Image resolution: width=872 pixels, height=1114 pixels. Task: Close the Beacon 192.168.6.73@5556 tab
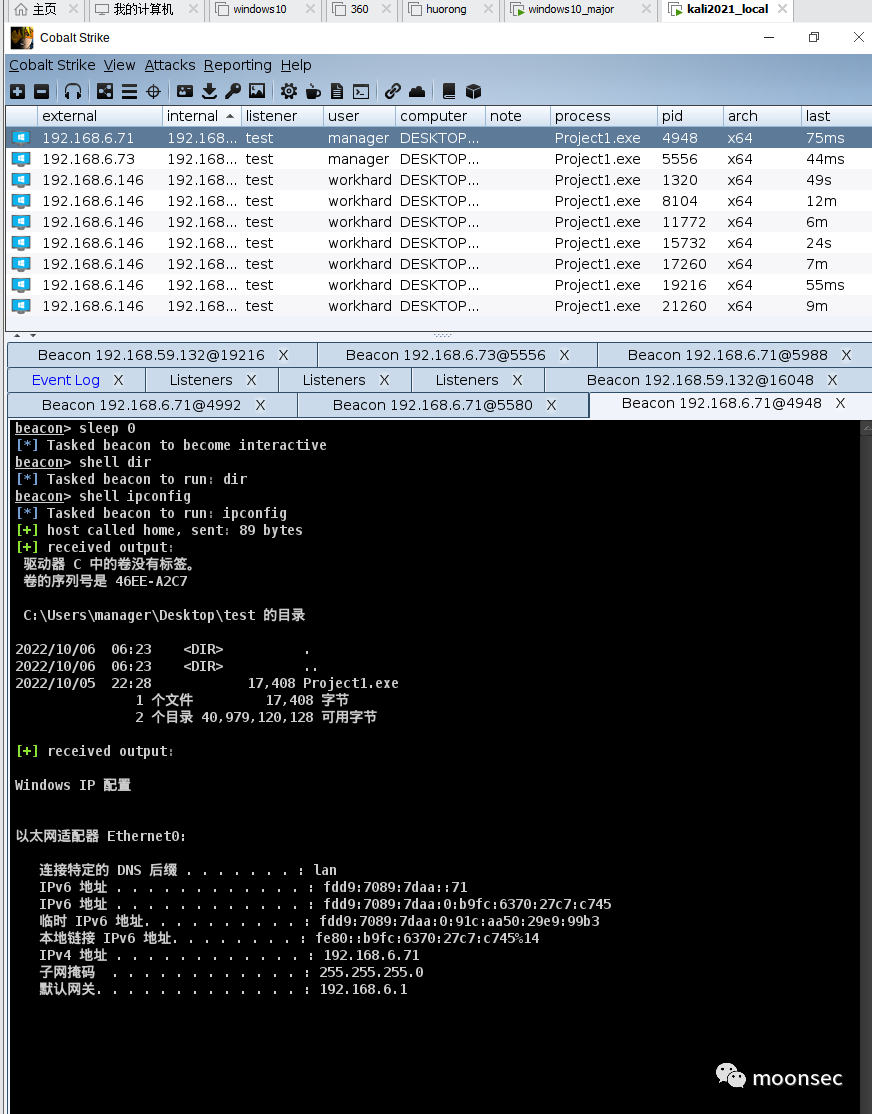564,355
